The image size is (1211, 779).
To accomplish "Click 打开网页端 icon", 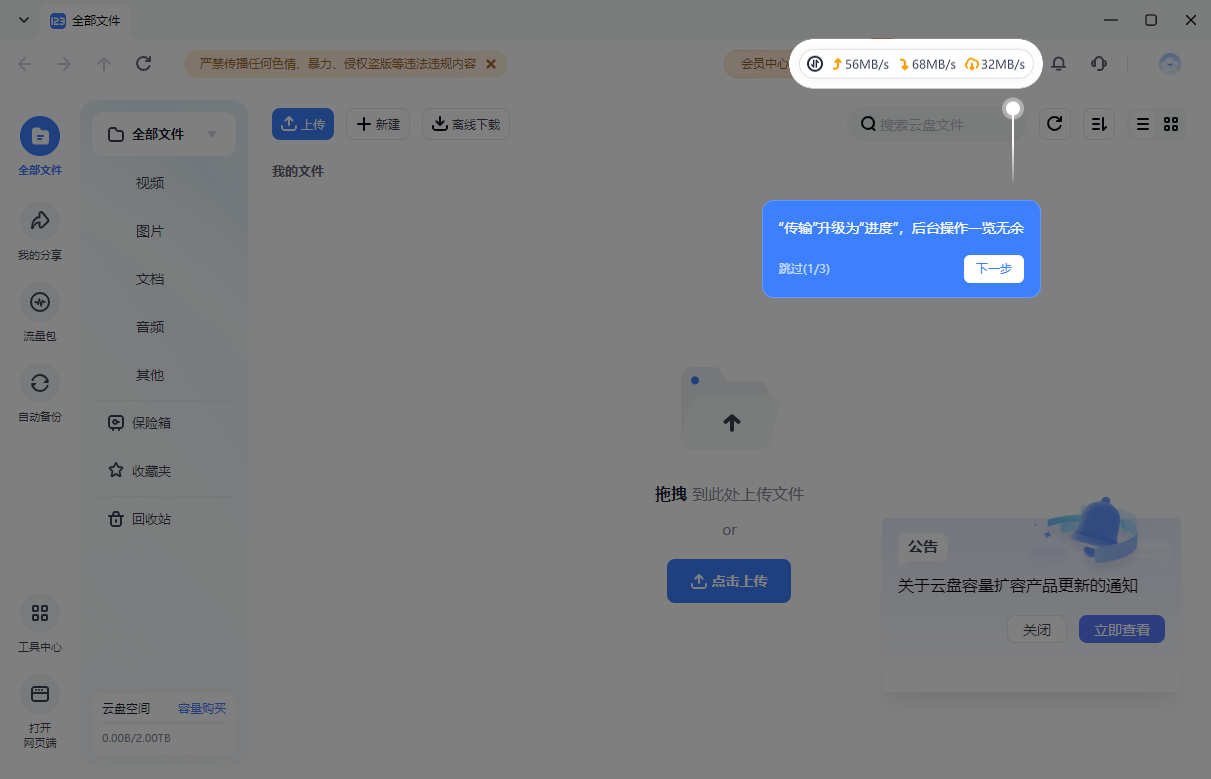I will click(x=40, y=694).
